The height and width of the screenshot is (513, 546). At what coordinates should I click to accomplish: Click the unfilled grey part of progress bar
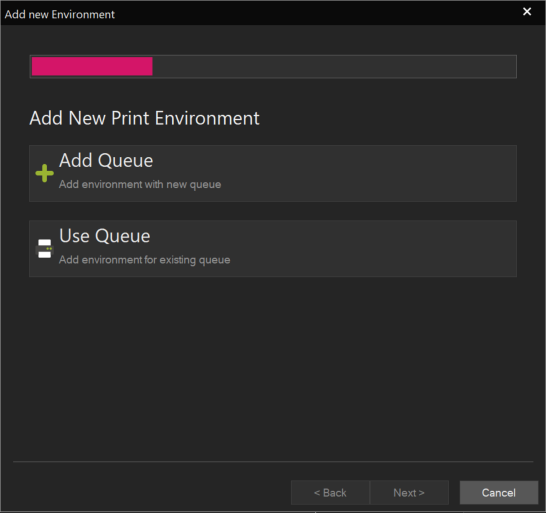[x=334, y=66]
